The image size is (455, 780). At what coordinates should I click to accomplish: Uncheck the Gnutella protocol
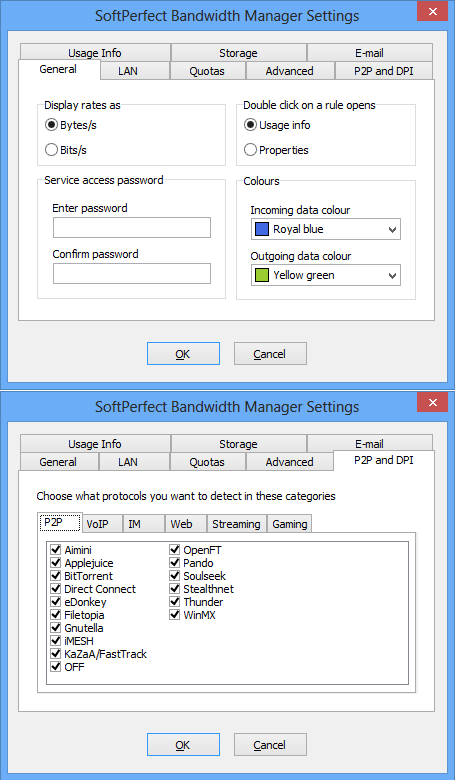[56, 628]
